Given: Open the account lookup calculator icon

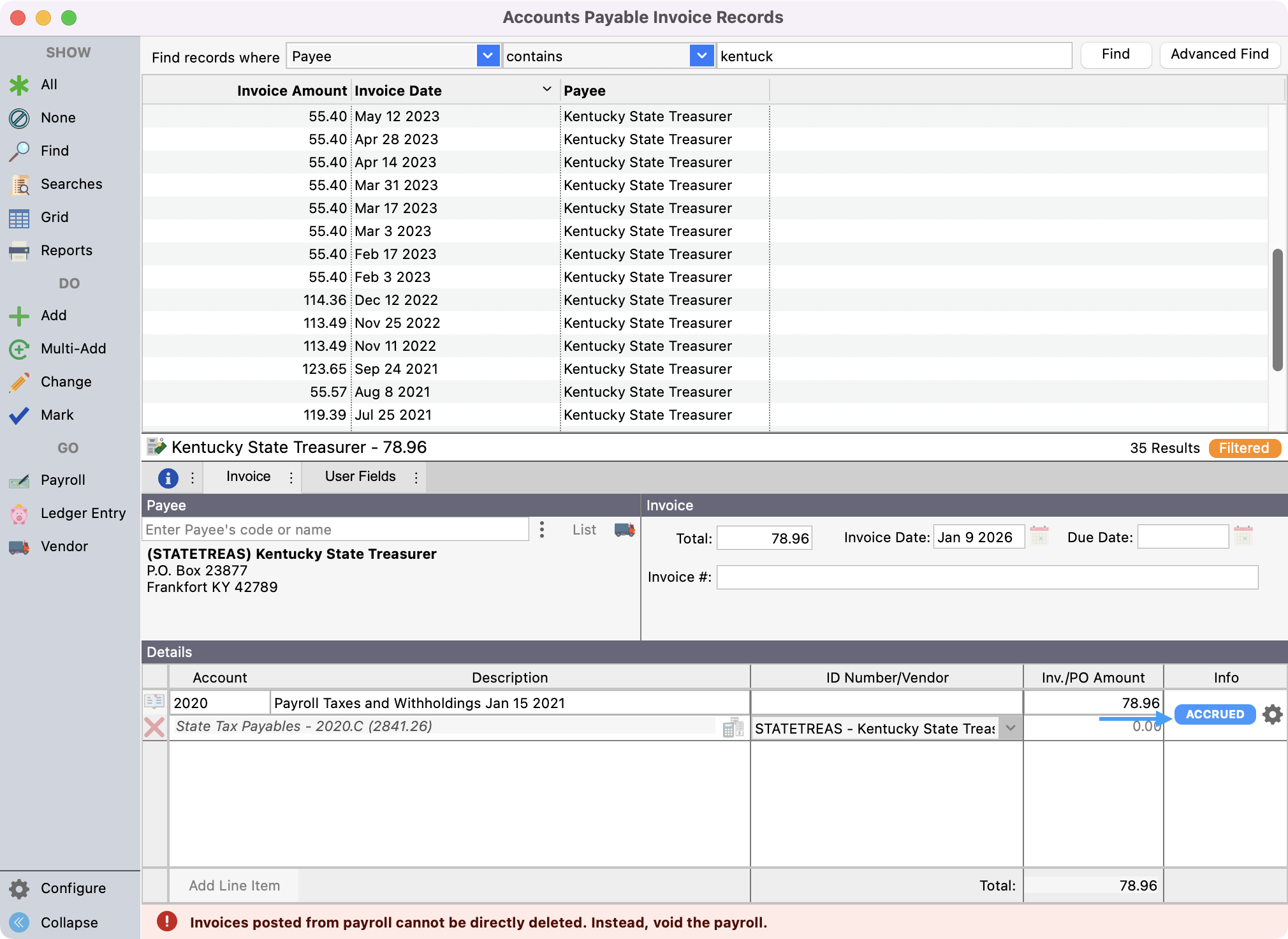Looking at the screenshot, I should [733, 727].
